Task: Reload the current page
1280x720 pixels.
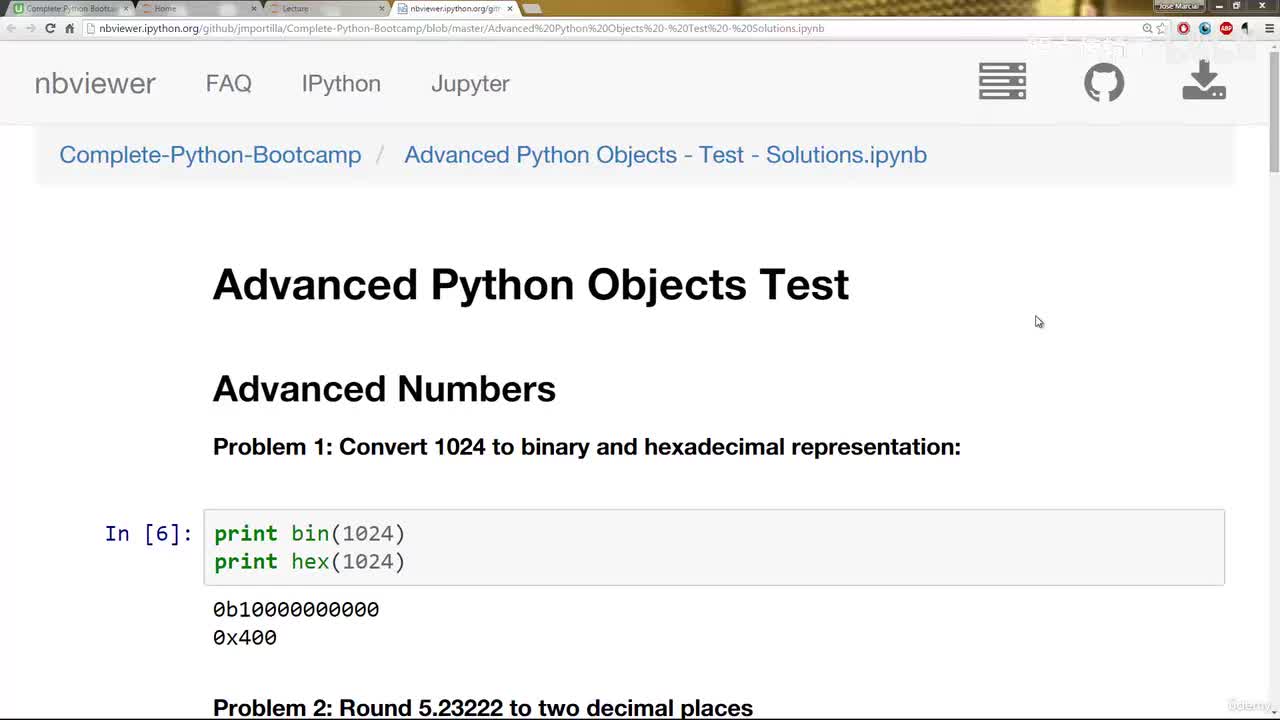Action: tap(50, 28)
